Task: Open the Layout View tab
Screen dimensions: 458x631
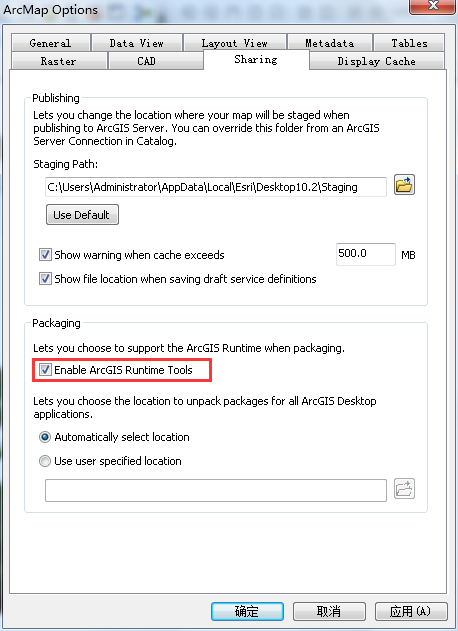Action: (235, 43)
